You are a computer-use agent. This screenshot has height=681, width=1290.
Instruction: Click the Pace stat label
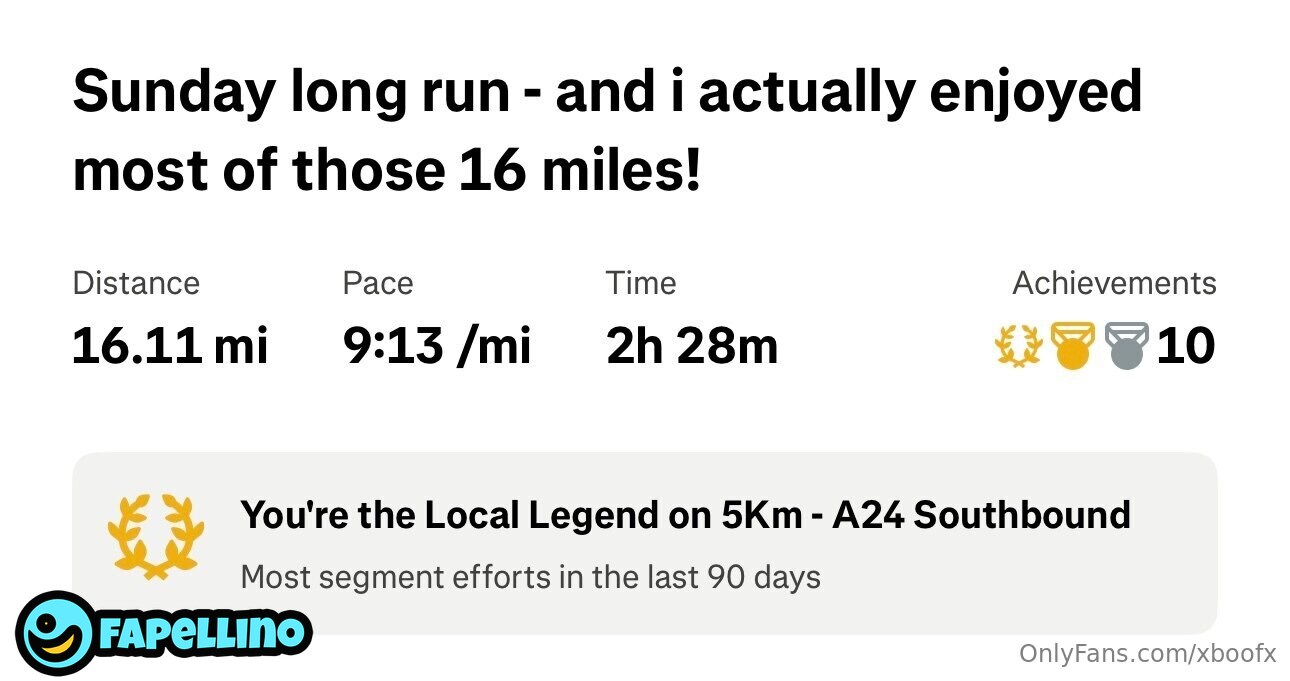(x=377, y=283)
